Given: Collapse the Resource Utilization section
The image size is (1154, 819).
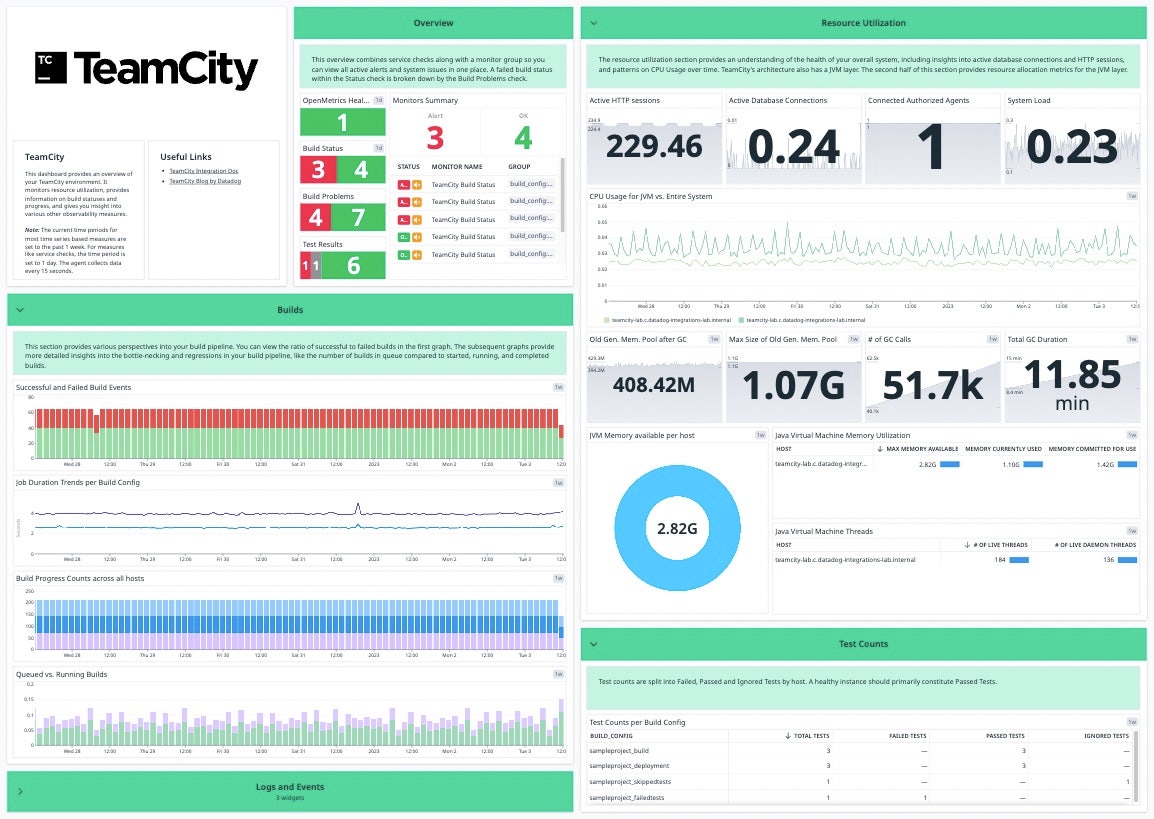Looking at the screenshot, I should point(594,22).
